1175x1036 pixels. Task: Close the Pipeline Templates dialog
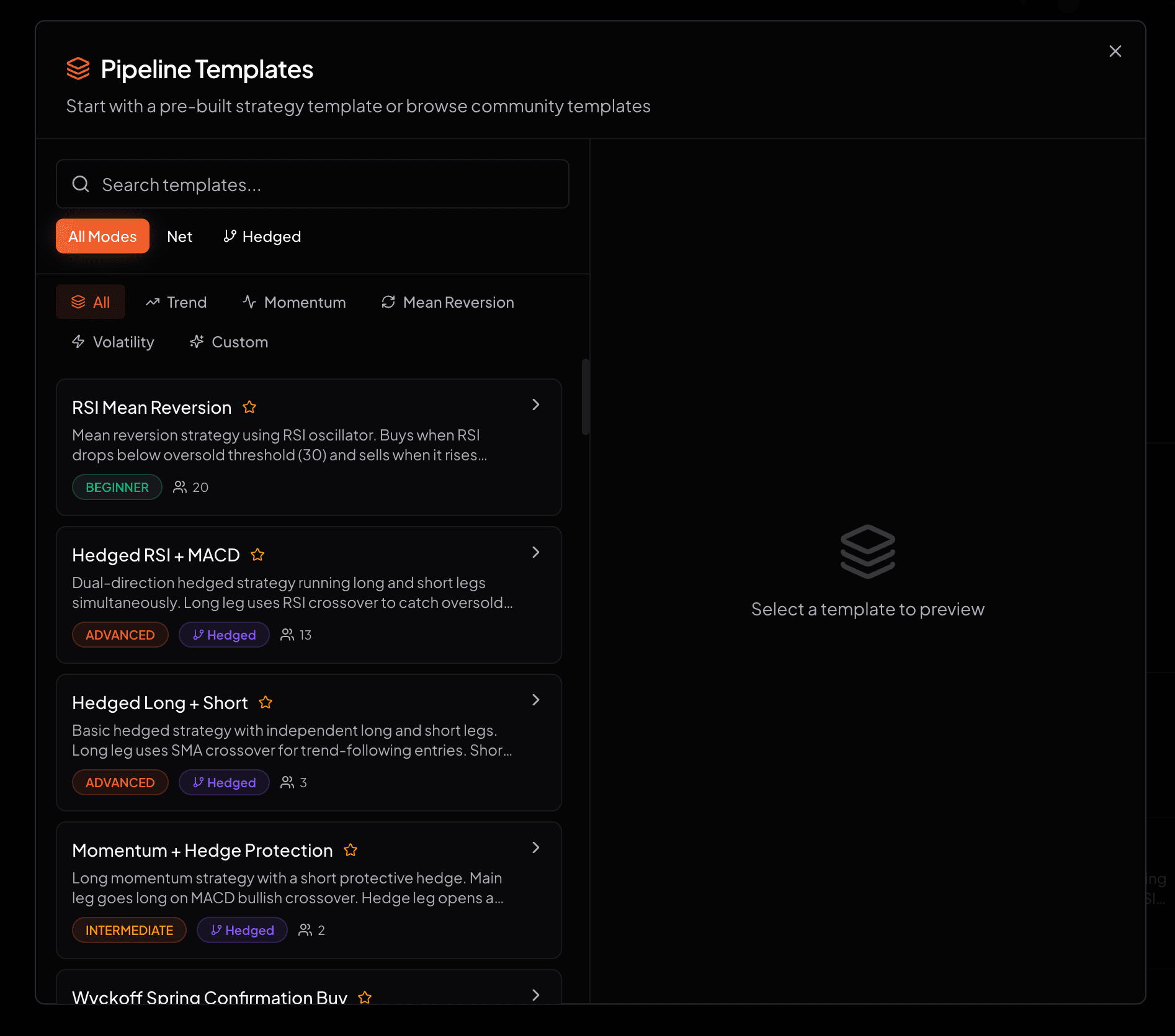click(1115, 51)
